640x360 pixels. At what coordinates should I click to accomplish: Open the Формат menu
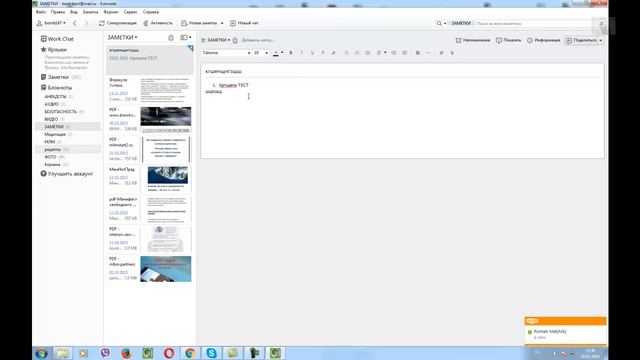(111, 12)
